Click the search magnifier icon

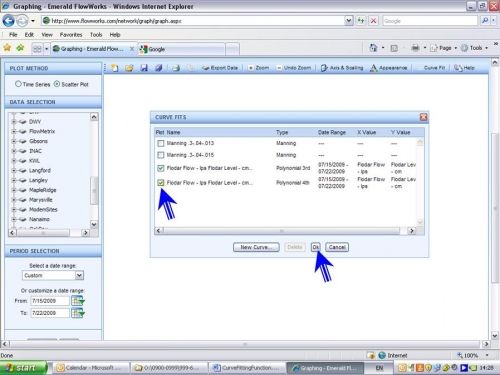pos(485,21)
